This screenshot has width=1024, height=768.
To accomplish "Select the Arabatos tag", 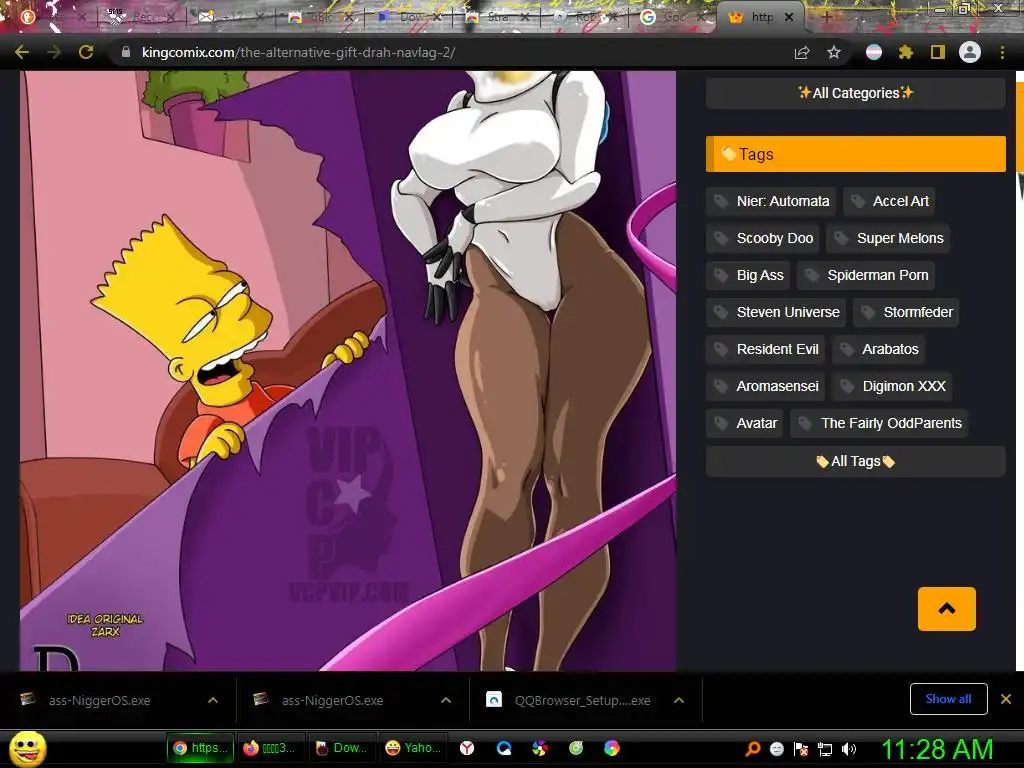I will click(x=878, y=349).
